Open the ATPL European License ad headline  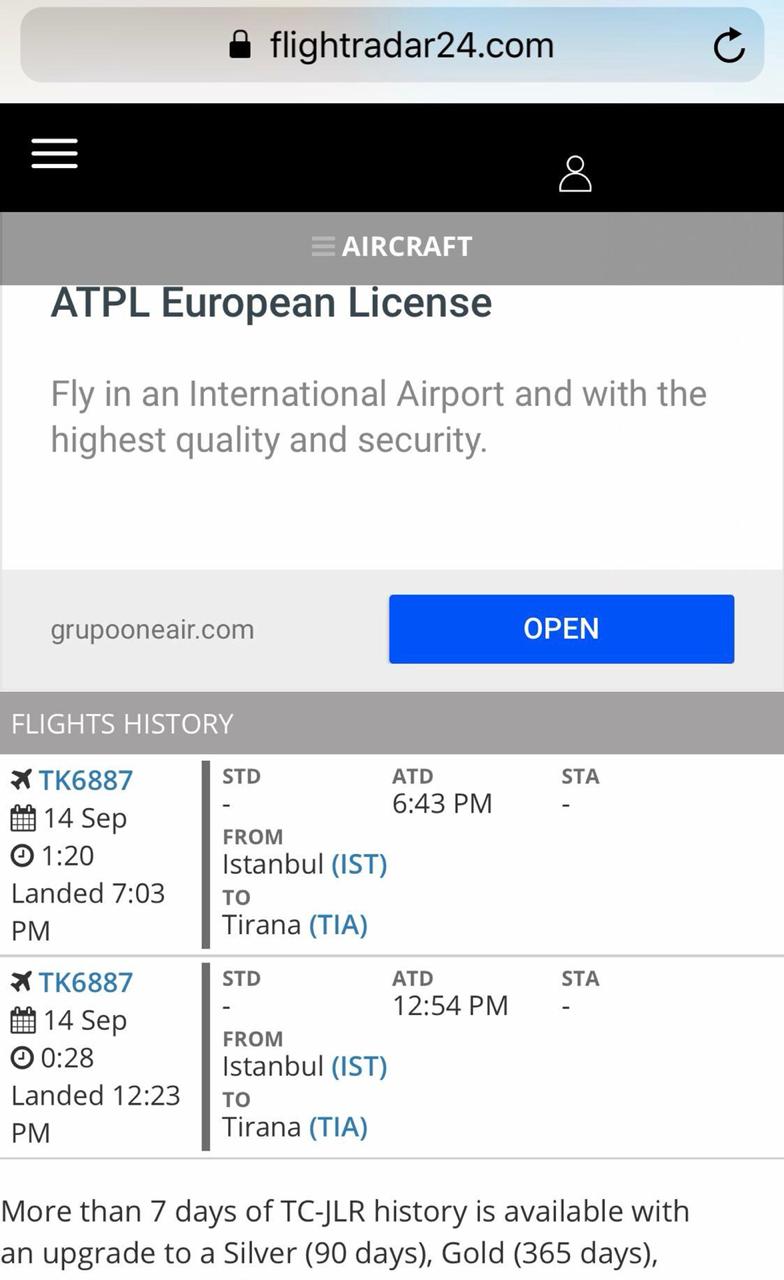tap(271, 302)
